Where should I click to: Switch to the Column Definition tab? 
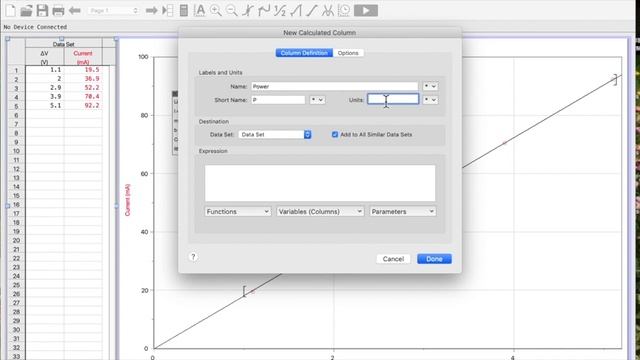304,53
